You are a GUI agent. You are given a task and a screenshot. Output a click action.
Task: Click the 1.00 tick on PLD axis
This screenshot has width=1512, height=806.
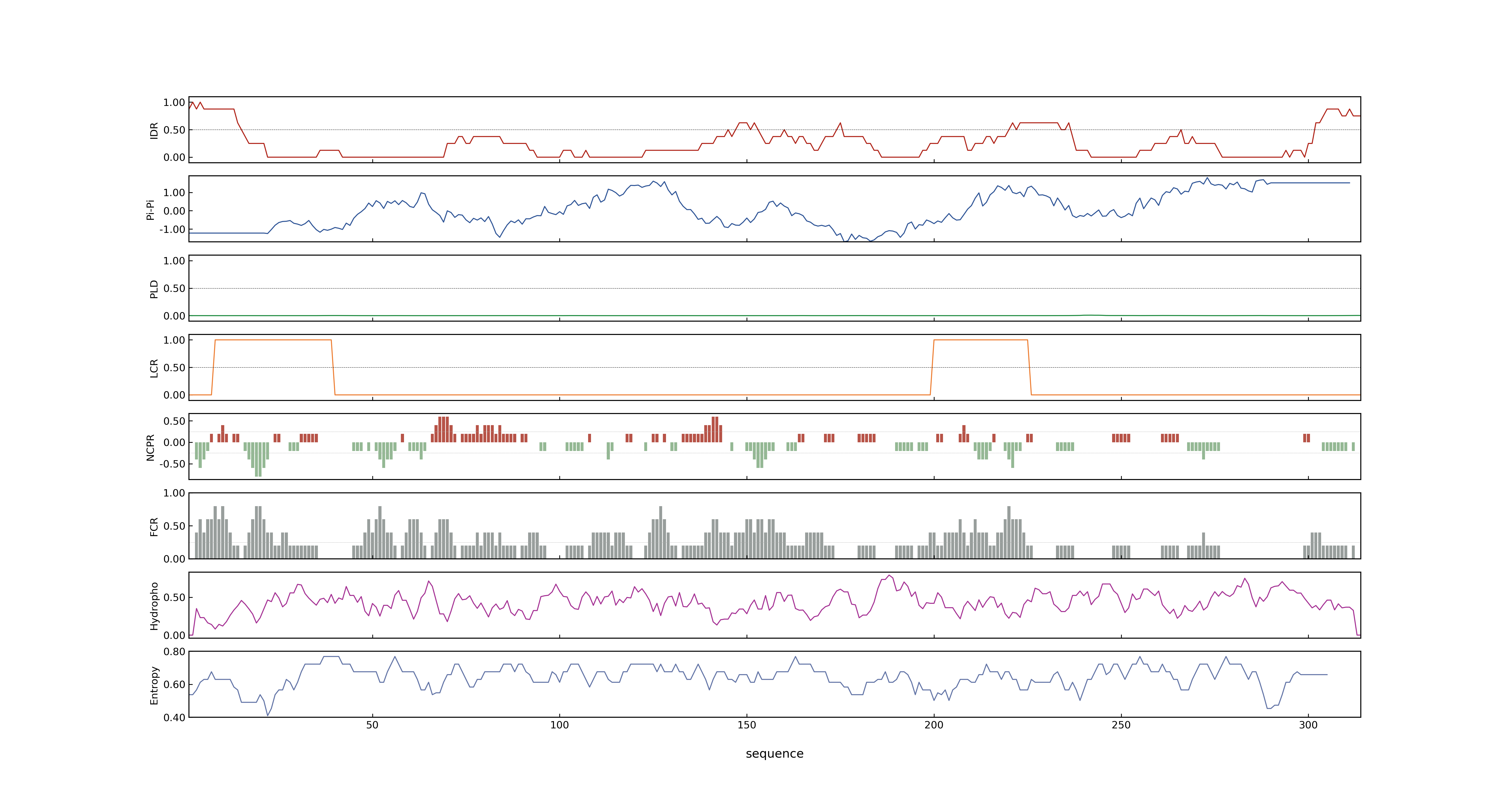[174, 260]
